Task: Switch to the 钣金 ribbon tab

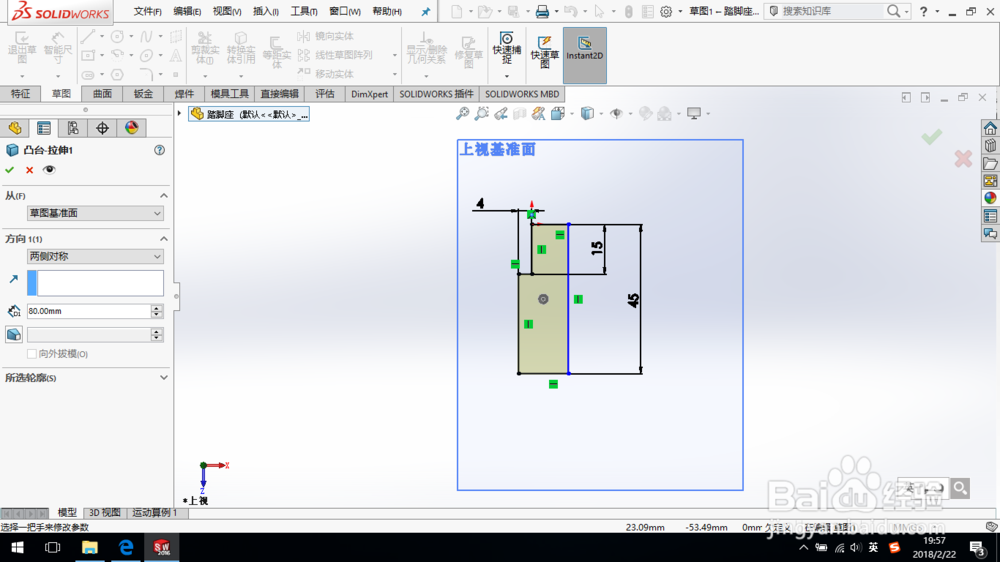Action: click(x=143, y=94)
